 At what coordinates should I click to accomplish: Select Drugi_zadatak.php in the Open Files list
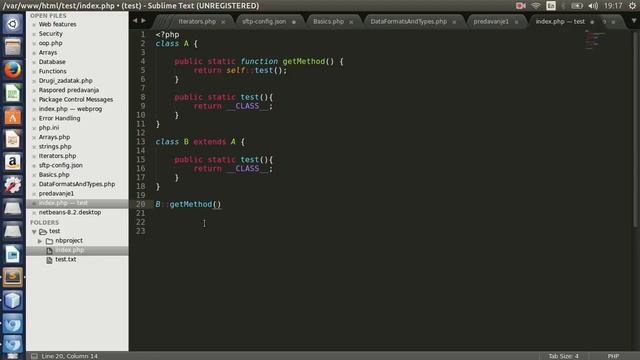pos(66,80)
